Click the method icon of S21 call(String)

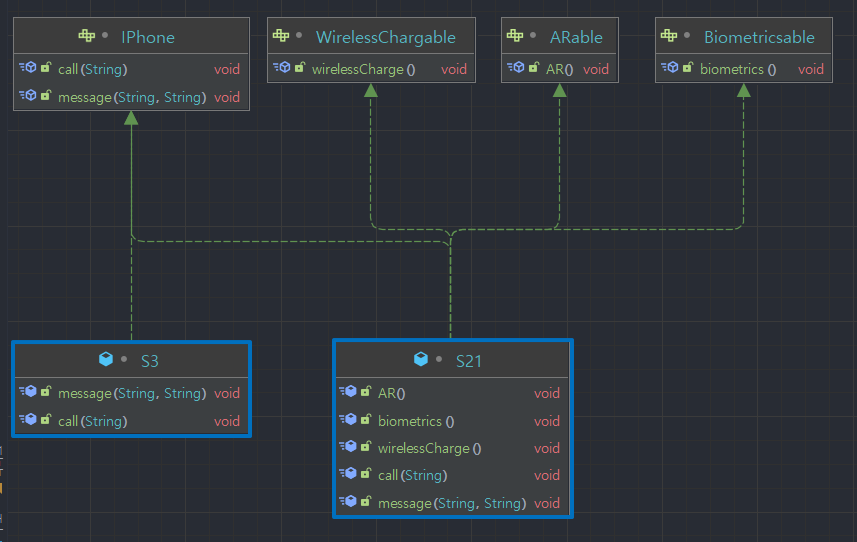pyautogui.click(x=348, y=474)
